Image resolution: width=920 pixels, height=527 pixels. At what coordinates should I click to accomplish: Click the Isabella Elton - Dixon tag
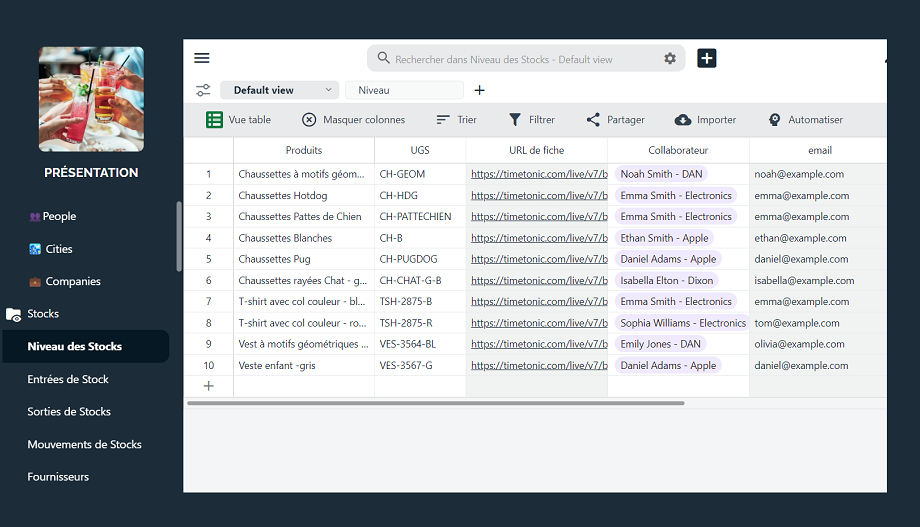click(x=667, y=281)
